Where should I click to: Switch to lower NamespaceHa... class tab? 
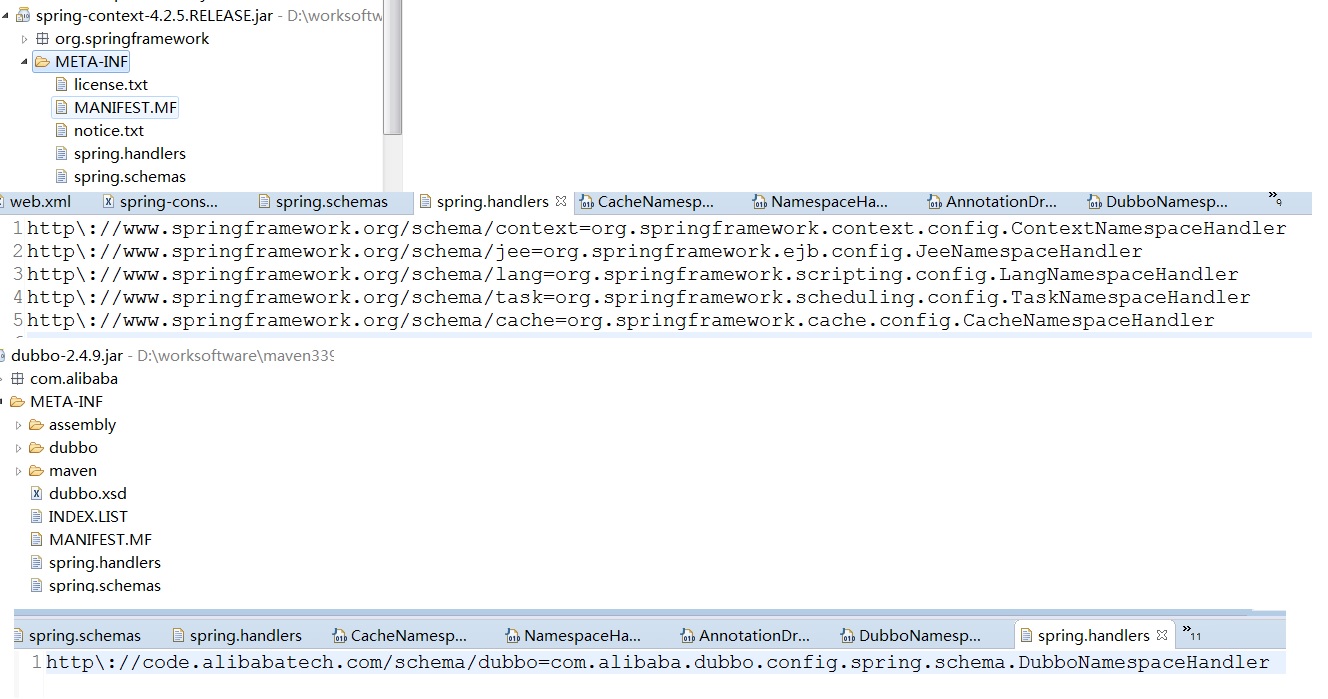[x=583, y=636]
